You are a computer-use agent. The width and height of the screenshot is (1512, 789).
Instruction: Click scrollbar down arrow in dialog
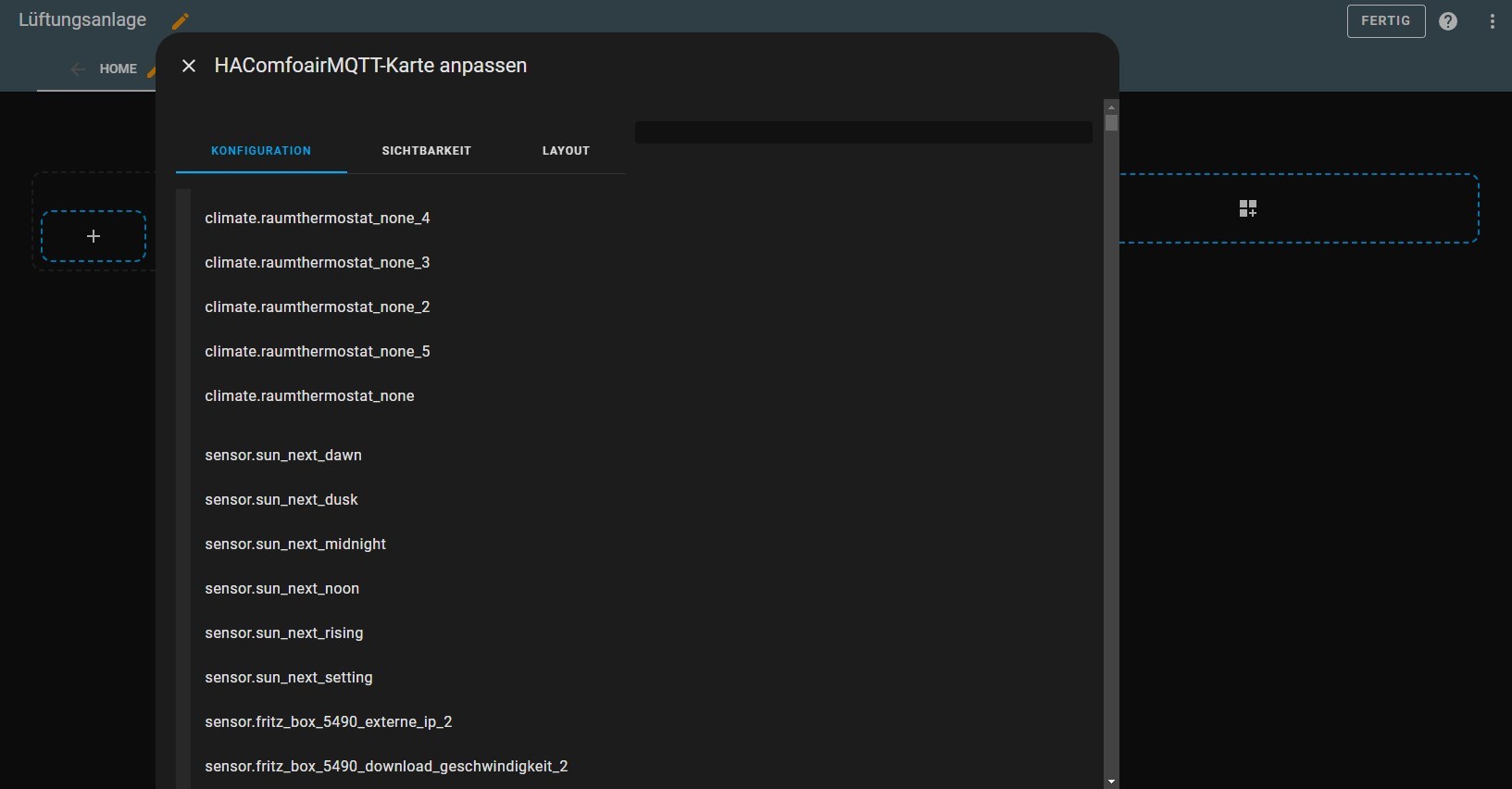[x=1112, y=782]
